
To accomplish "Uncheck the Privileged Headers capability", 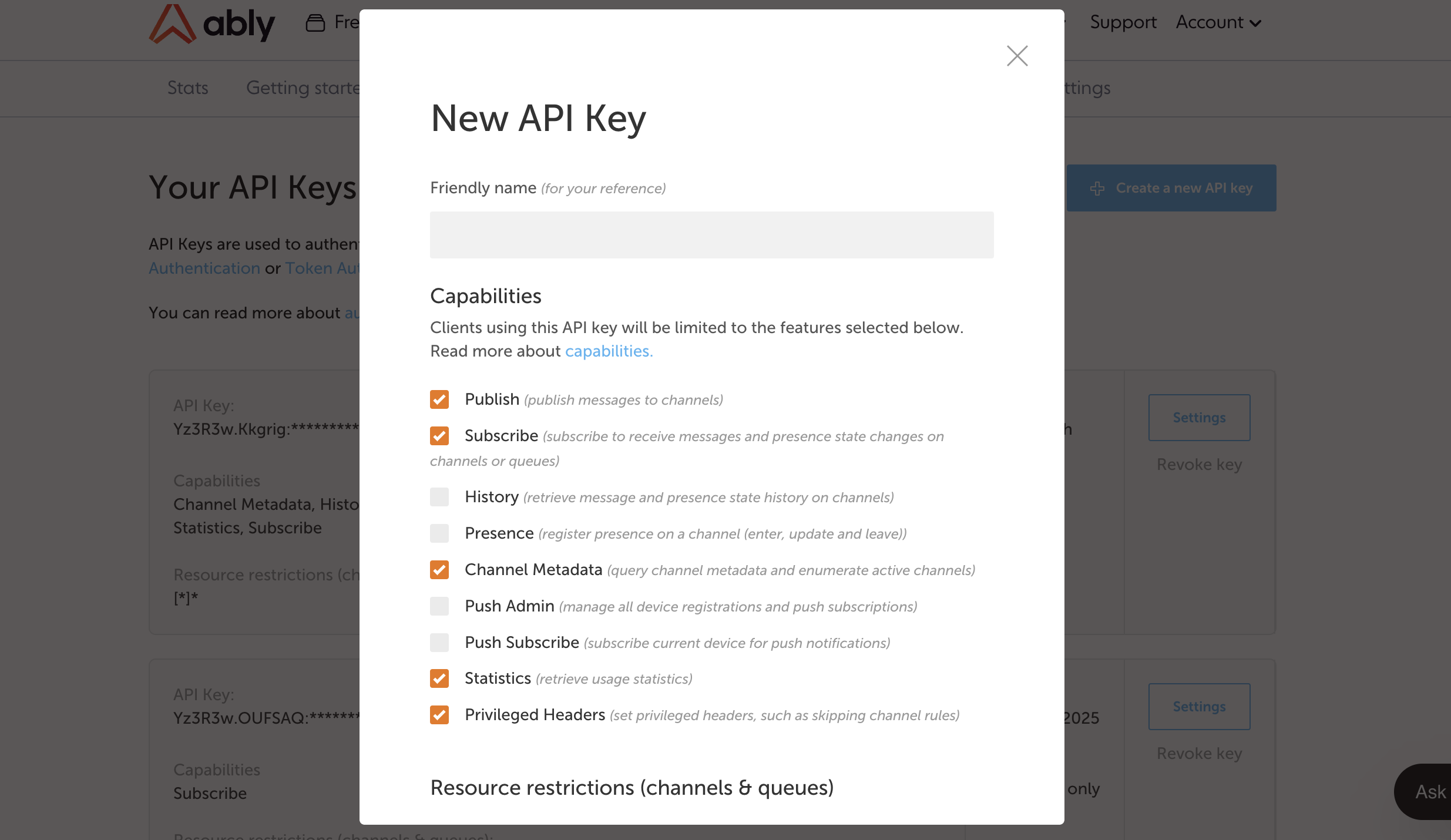I will (439, 715).
